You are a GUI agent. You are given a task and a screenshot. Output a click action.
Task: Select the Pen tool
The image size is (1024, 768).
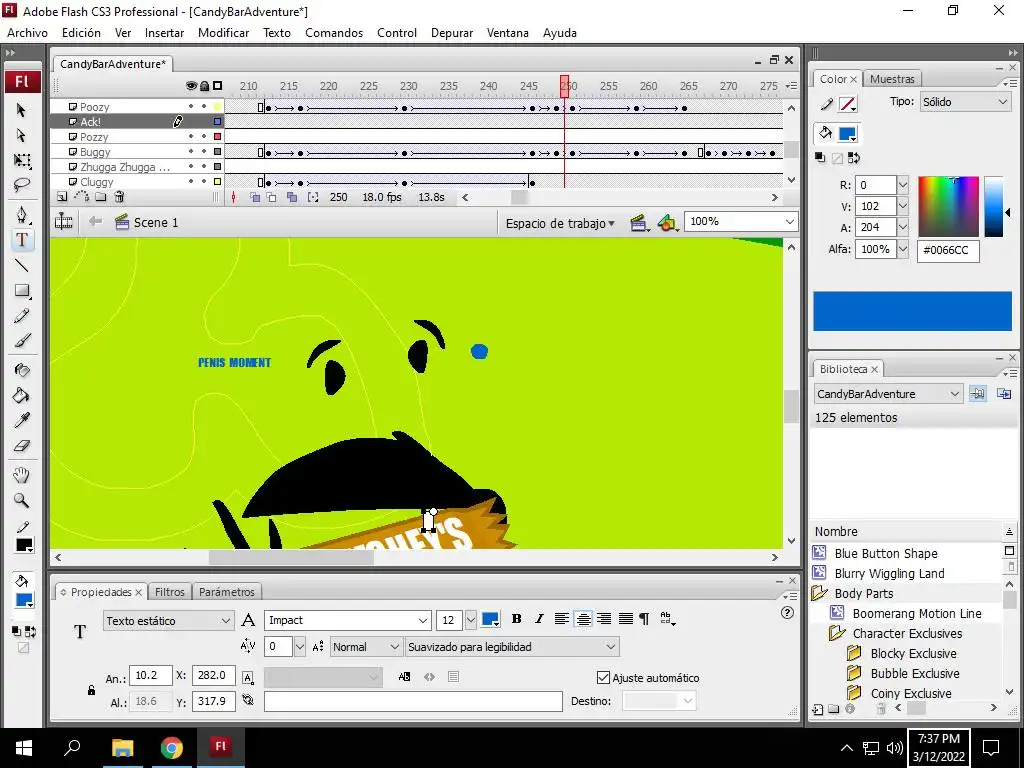(22, 215)
